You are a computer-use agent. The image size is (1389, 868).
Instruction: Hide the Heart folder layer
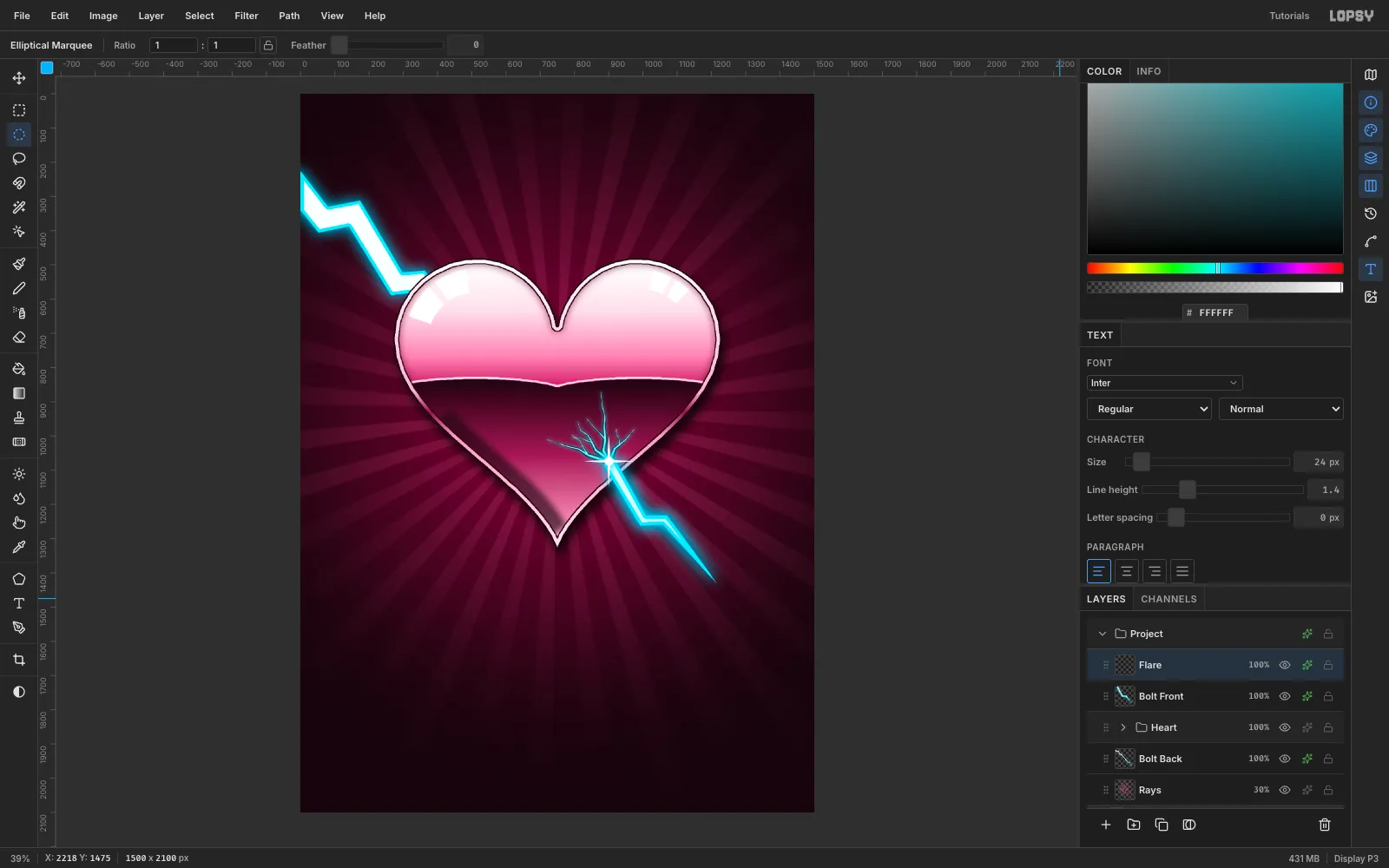[1285, 727]
